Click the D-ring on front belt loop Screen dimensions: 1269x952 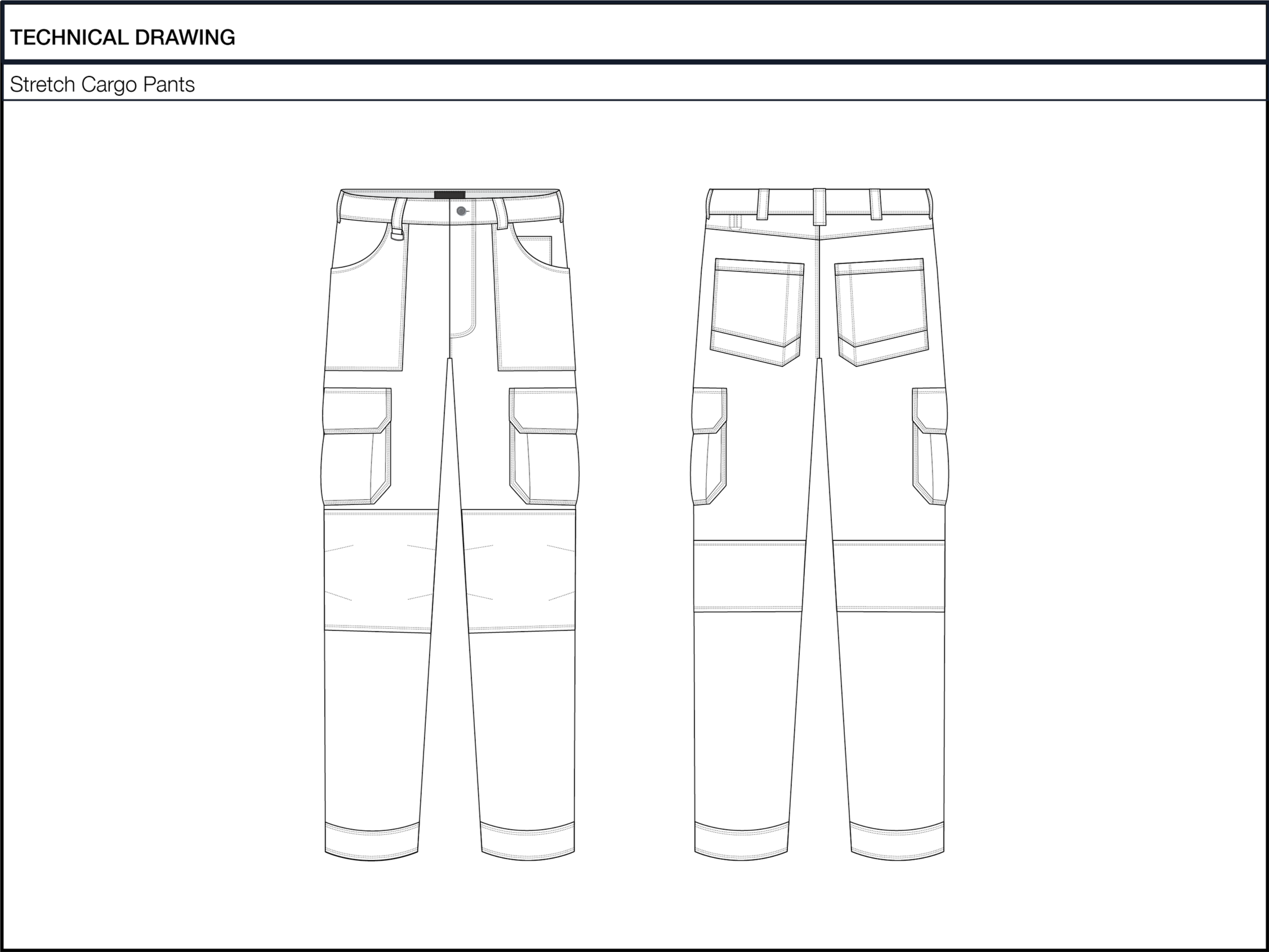coord(398,234)
